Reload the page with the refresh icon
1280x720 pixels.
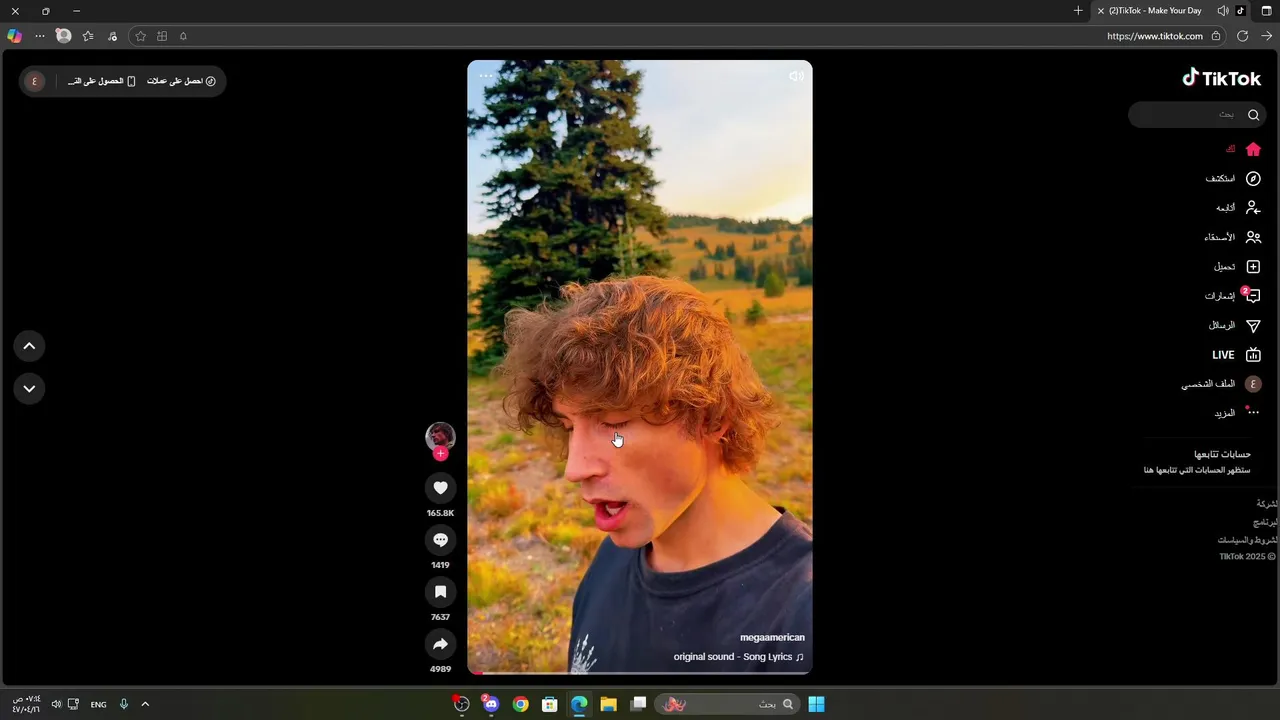[x=1242, y=36]
